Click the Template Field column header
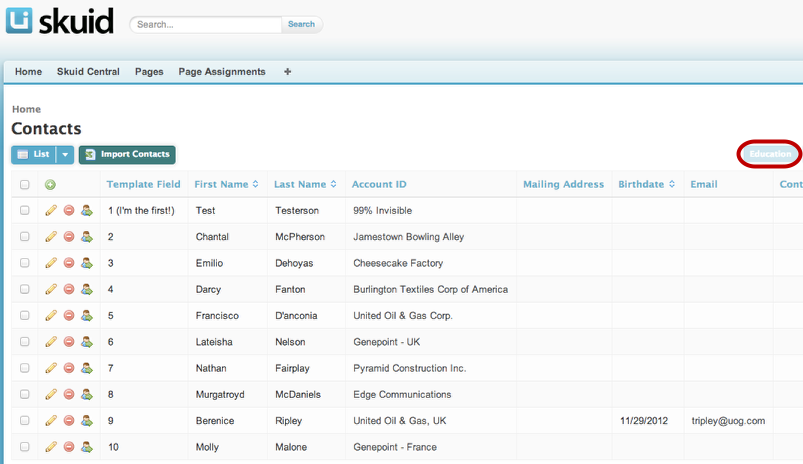 tap(143, 184)
